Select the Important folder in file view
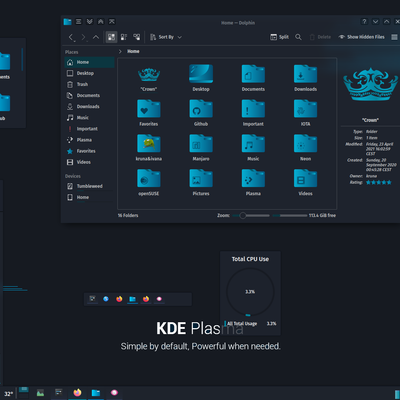400x400 pixels. click(x=253, y=113)
